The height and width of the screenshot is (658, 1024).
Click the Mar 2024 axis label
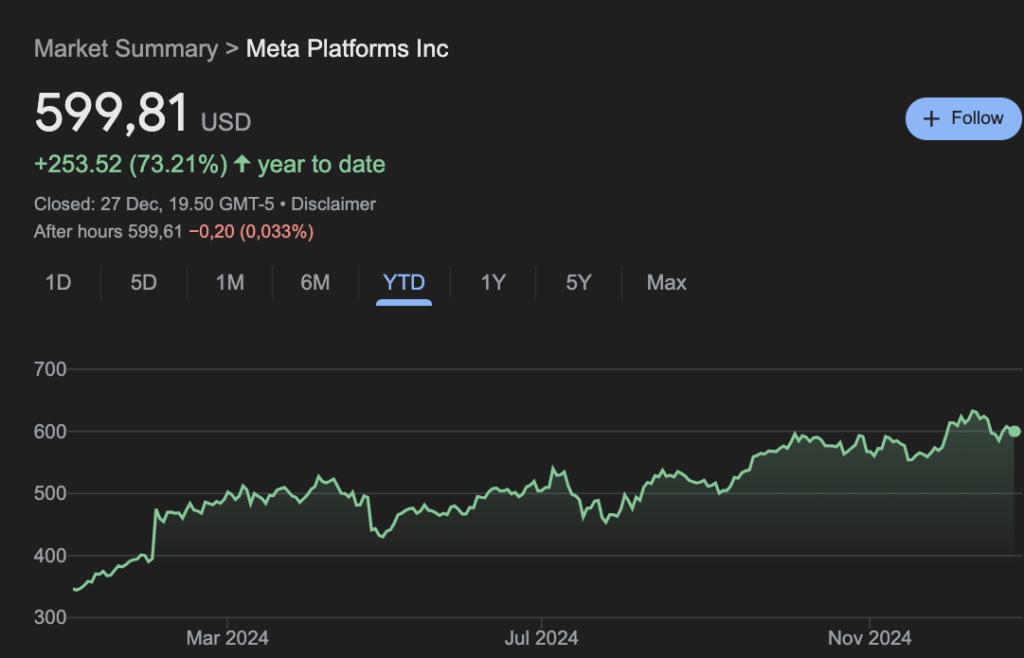tap(227, 637)
